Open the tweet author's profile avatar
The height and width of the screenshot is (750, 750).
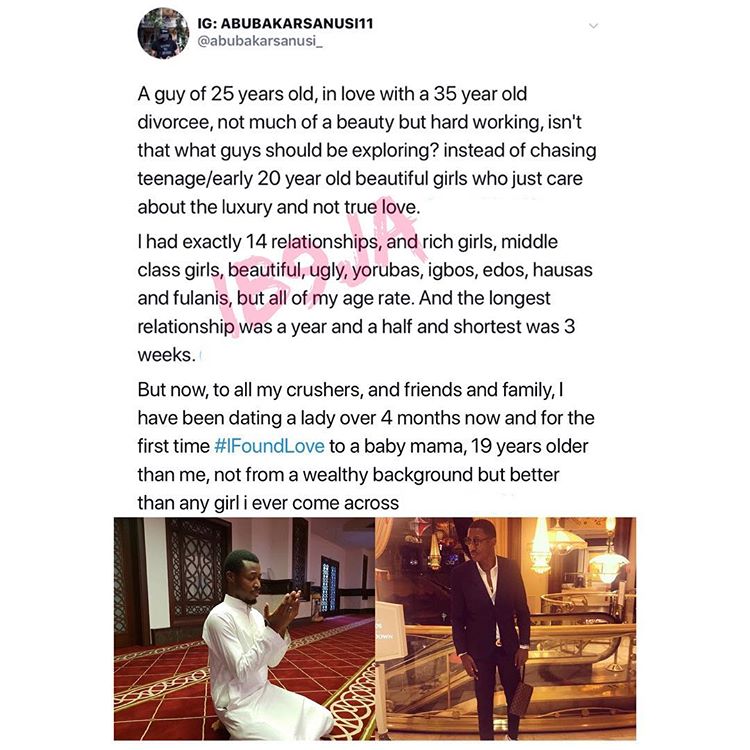pyautogui.click(x=163, y=33)
